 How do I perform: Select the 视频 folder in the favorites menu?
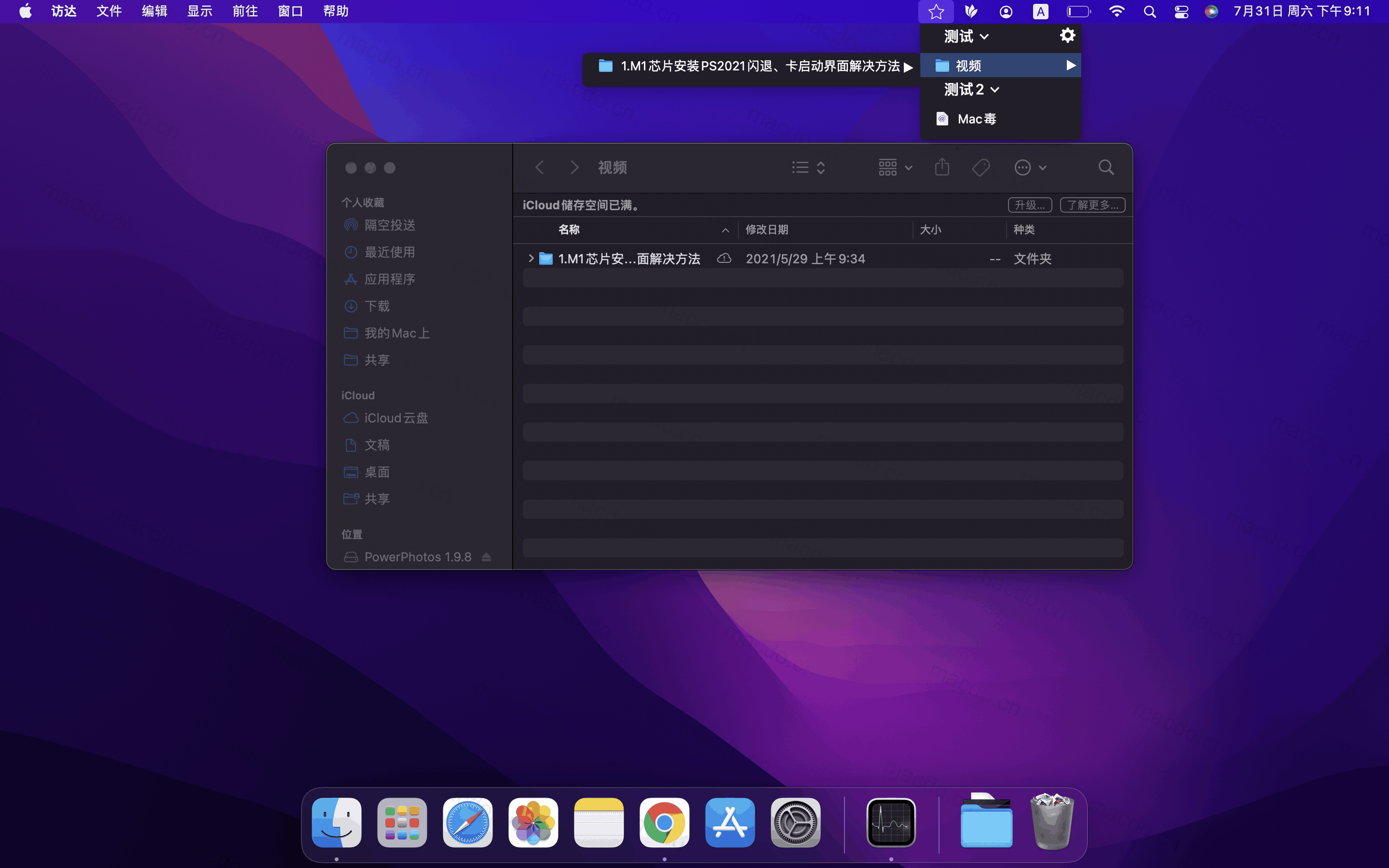tap(1000, 66)
